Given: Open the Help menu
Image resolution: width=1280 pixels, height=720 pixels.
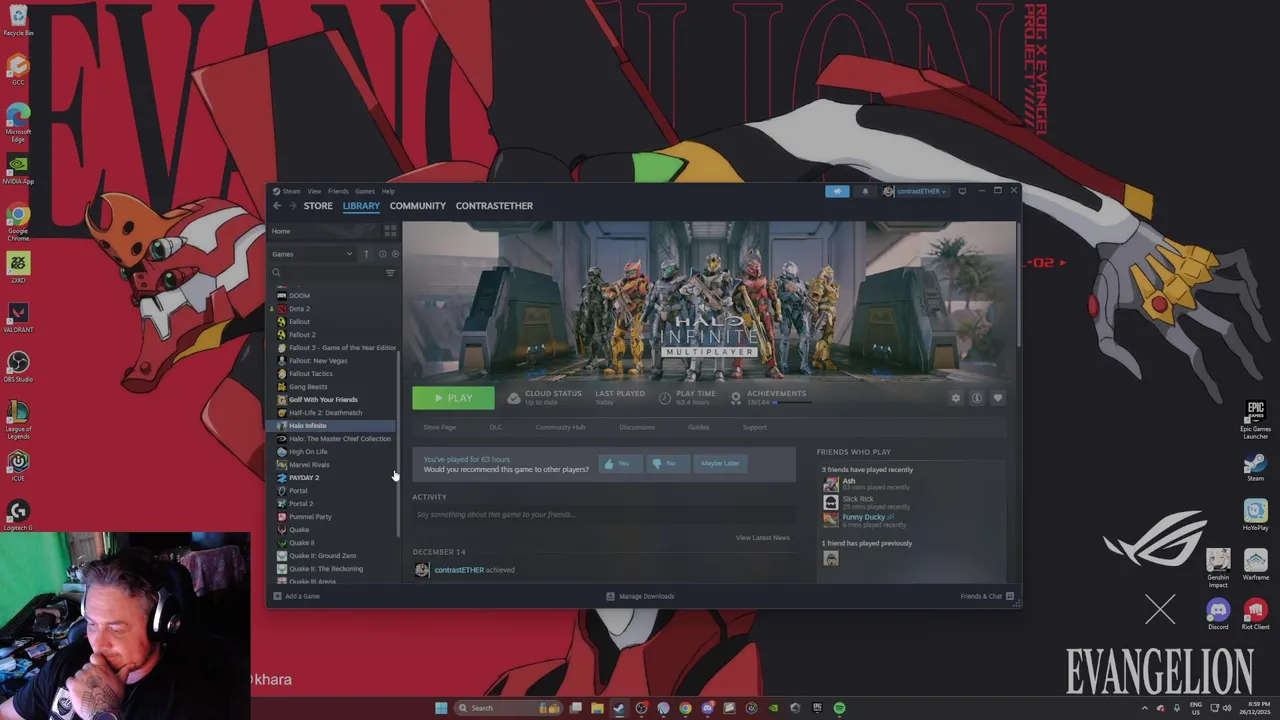Looking at the screenshot, I should pyautogui.click(x=388, y=191).
